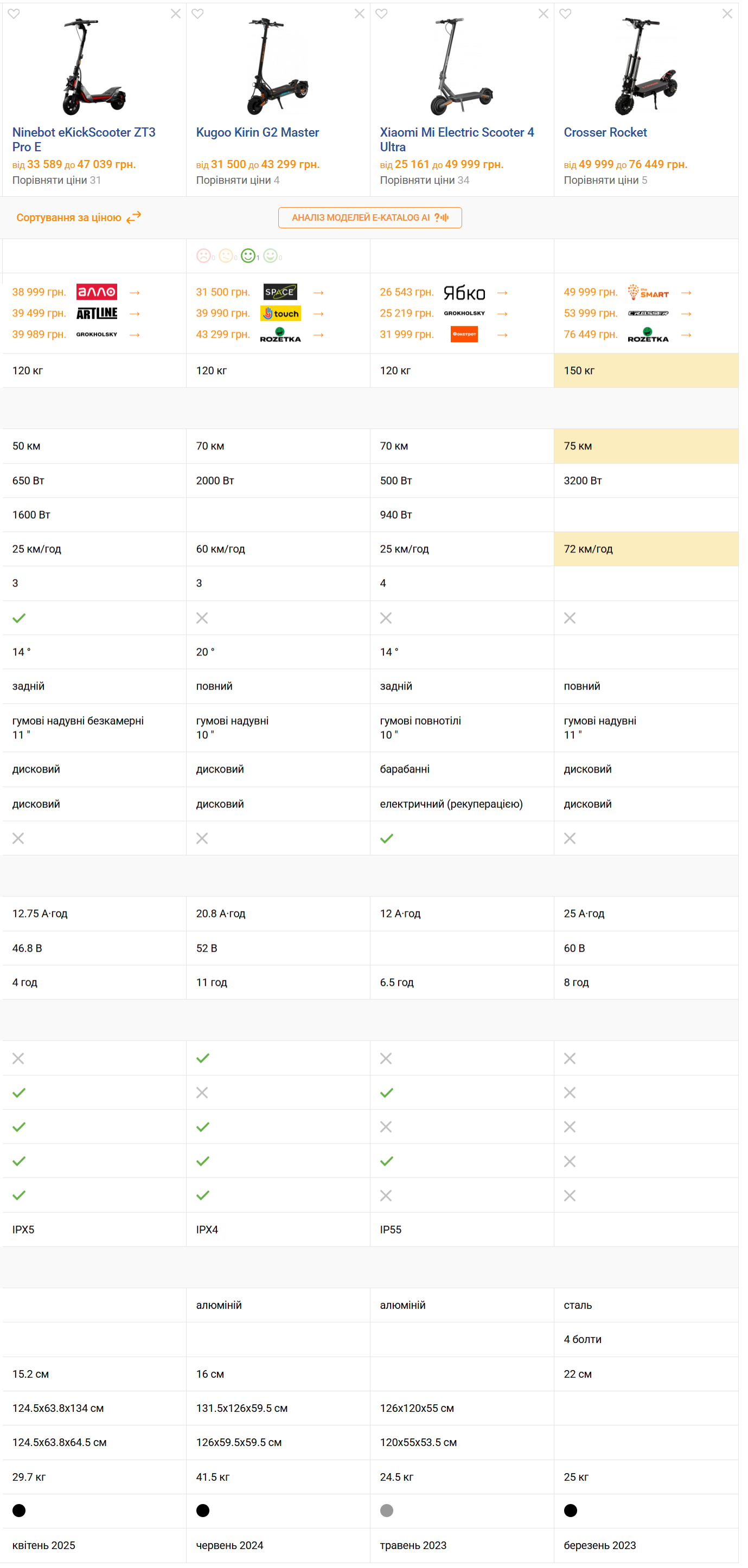
Task: Select the dark green smiley rating
Action: (248, 256)
